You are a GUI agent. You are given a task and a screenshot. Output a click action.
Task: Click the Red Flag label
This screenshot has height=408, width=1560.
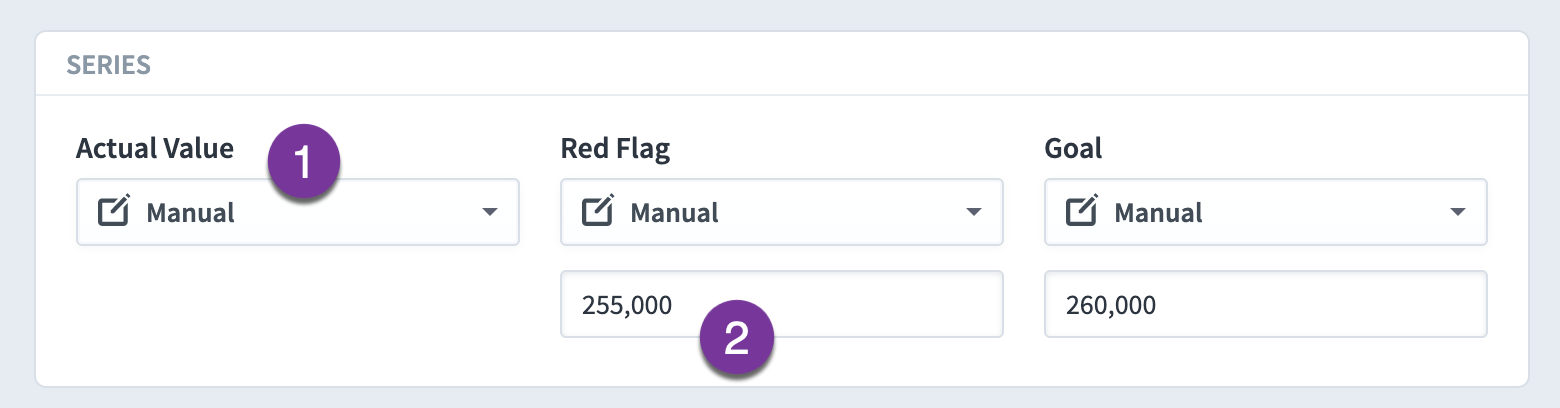point(615,149)
